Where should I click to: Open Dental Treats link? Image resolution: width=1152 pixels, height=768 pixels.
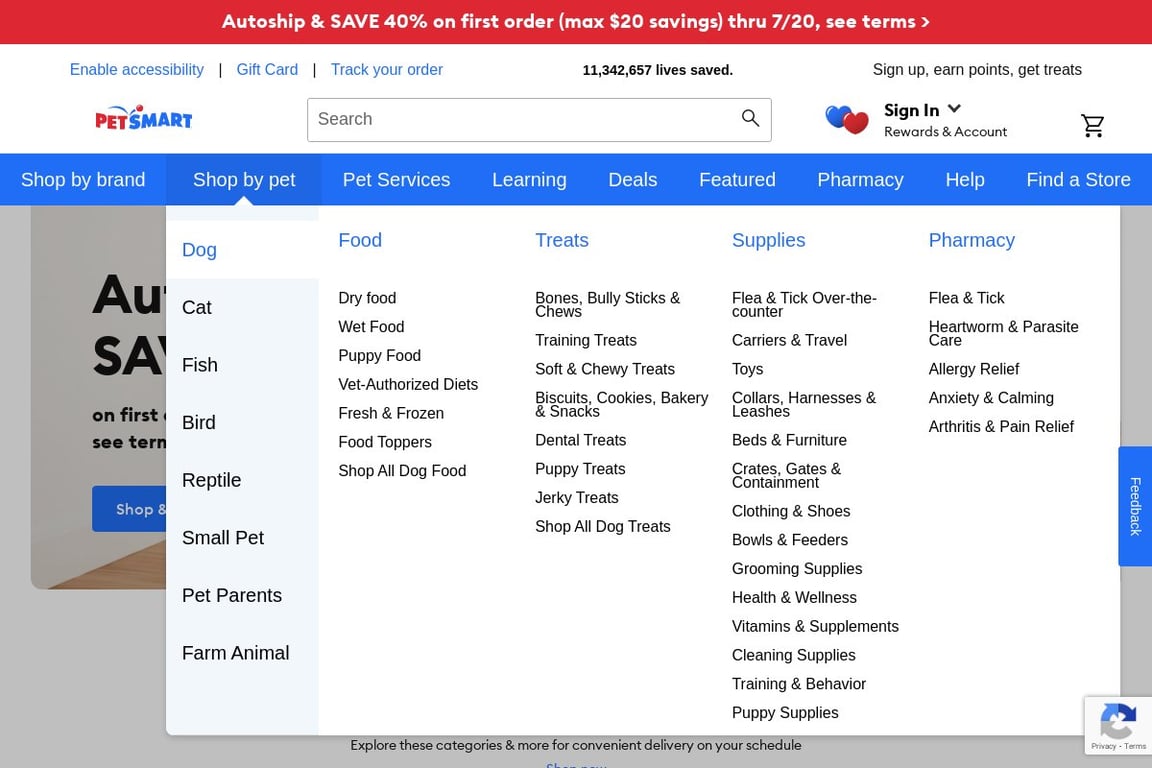(x=580, y=440)
